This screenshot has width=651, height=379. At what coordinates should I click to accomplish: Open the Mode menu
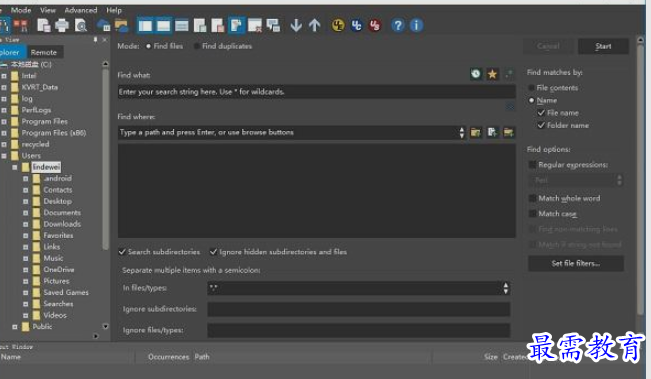(x=21, y=10)
